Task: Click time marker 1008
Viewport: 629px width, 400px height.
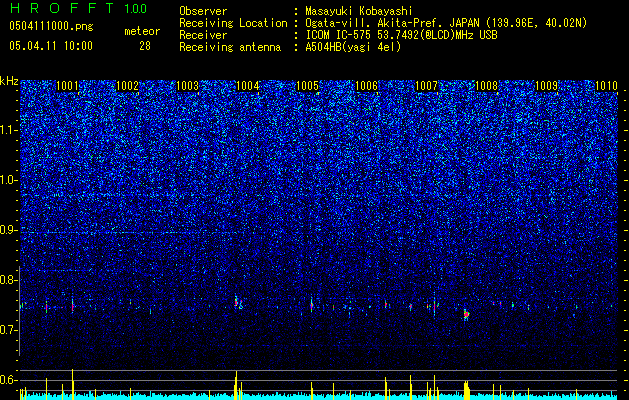Action: pos(486,86)
